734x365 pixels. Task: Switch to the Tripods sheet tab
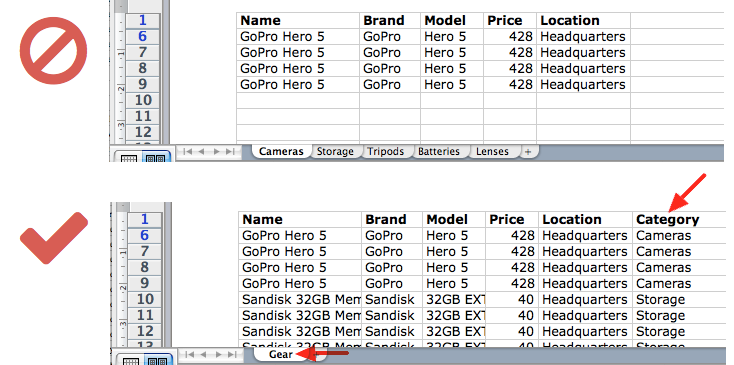385,152
